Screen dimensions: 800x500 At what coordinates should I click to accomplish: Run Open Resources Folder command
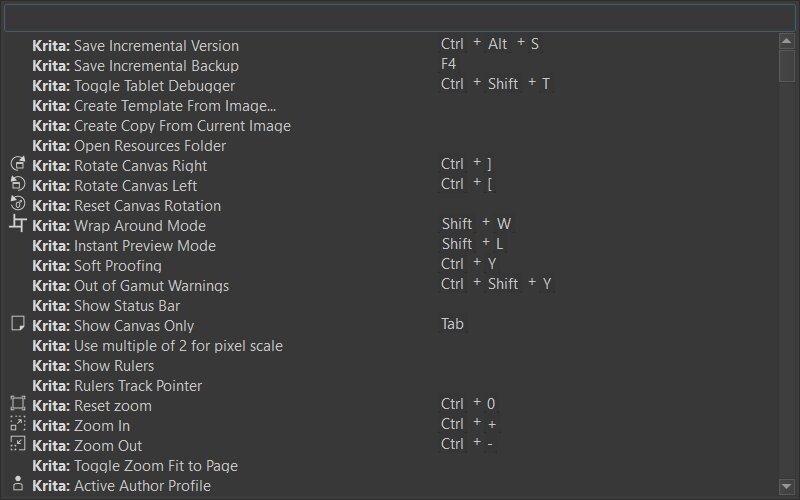coord(149,146)
